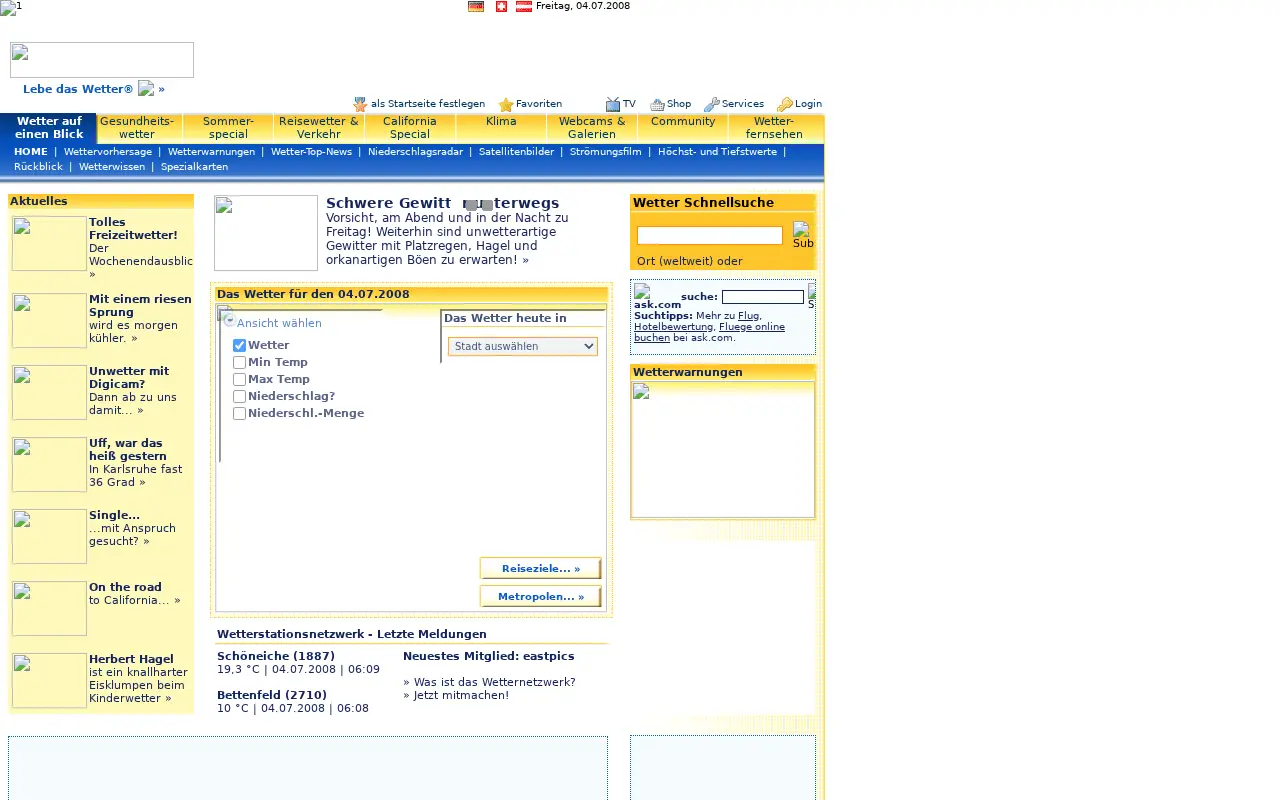Open the TV icon link
Viewport: 1280px width, 800px height.
(613, 104)
